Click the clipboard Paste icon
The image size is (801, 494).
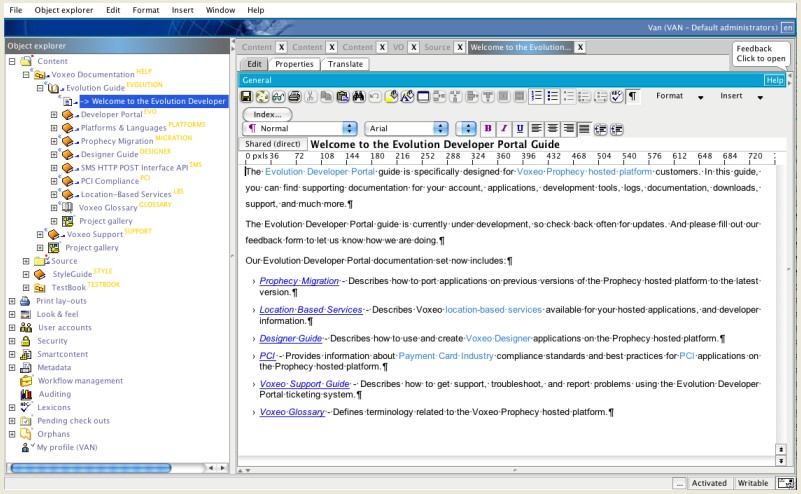point(343,97)
